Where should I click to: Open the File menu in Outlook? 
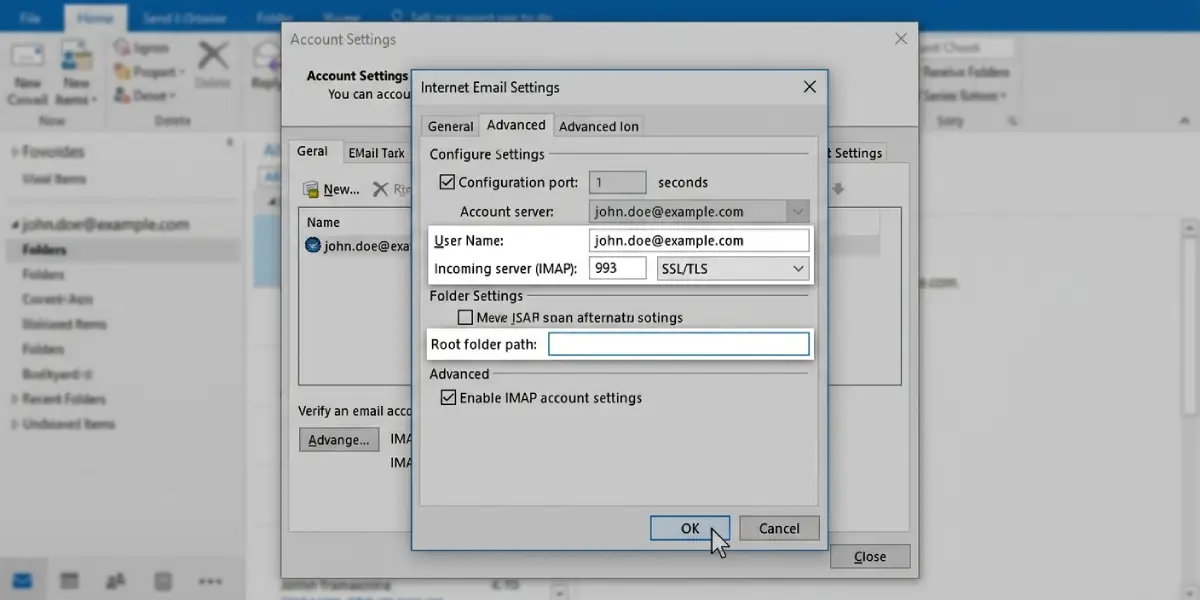click(28, 16)
